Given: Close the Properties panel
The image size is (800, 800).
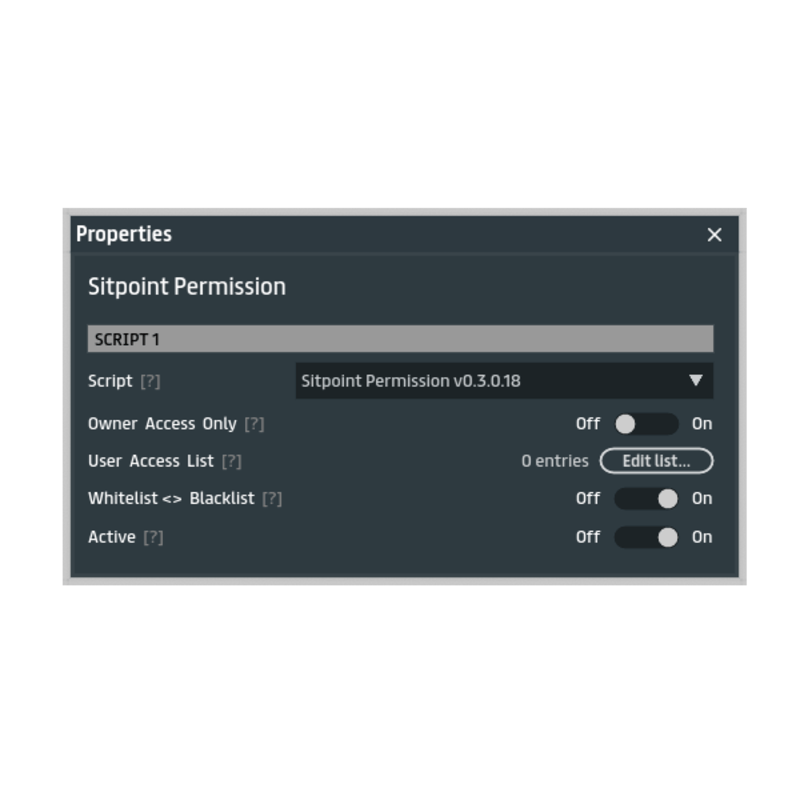Looking at the screenshot, I should (714, 235).
